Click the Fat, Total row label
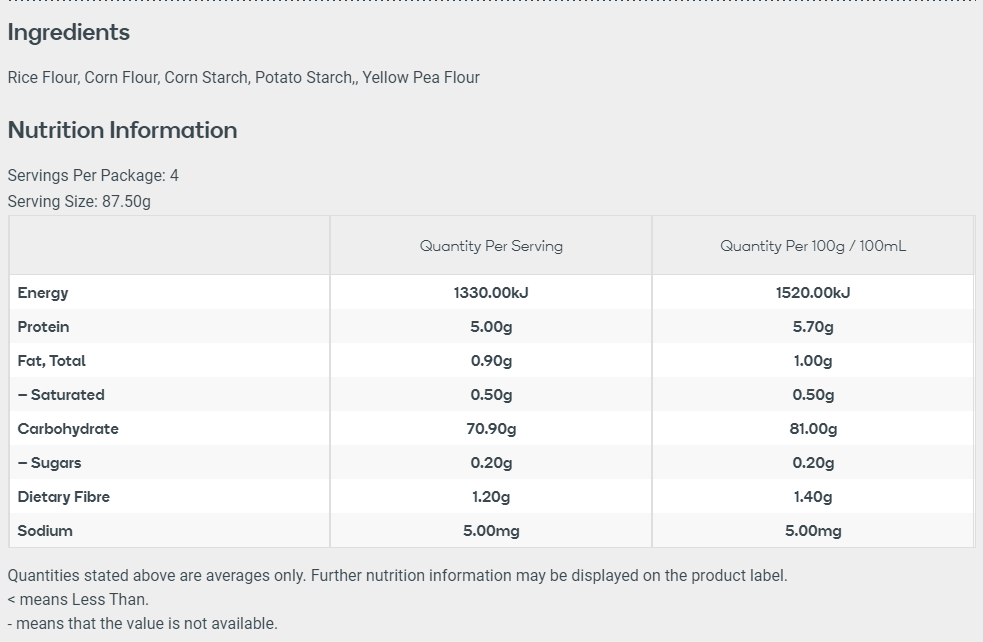This screenshot has width=983, height=642. pos(51,361)
